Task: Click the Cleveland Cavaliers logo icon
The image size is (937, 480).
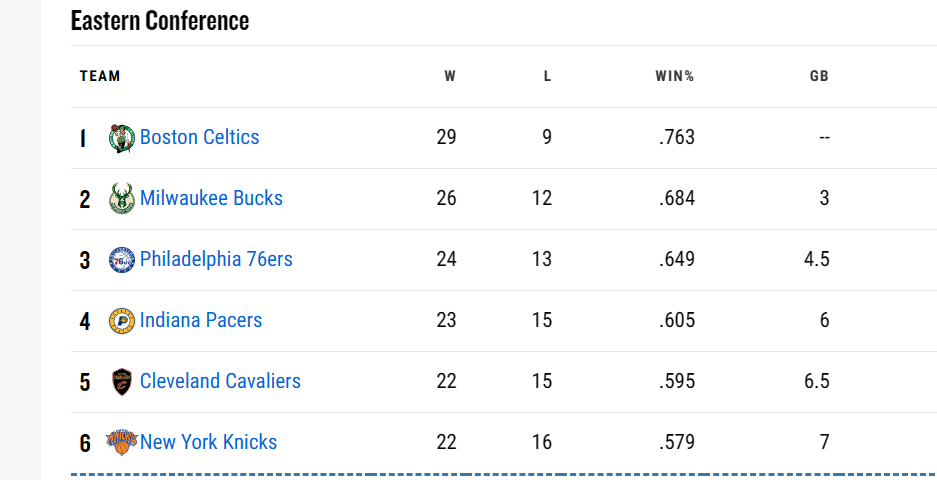Action: click(122, 382)
